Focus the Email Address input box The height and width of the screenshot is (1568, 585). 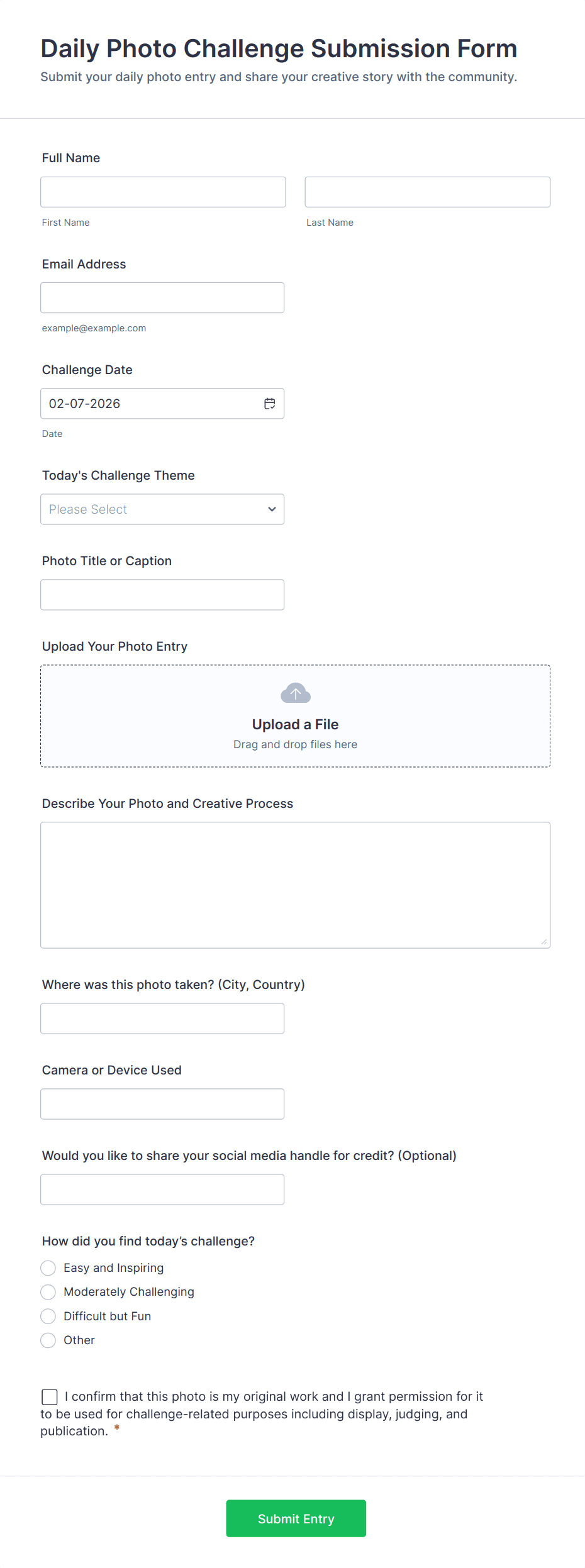162,297
